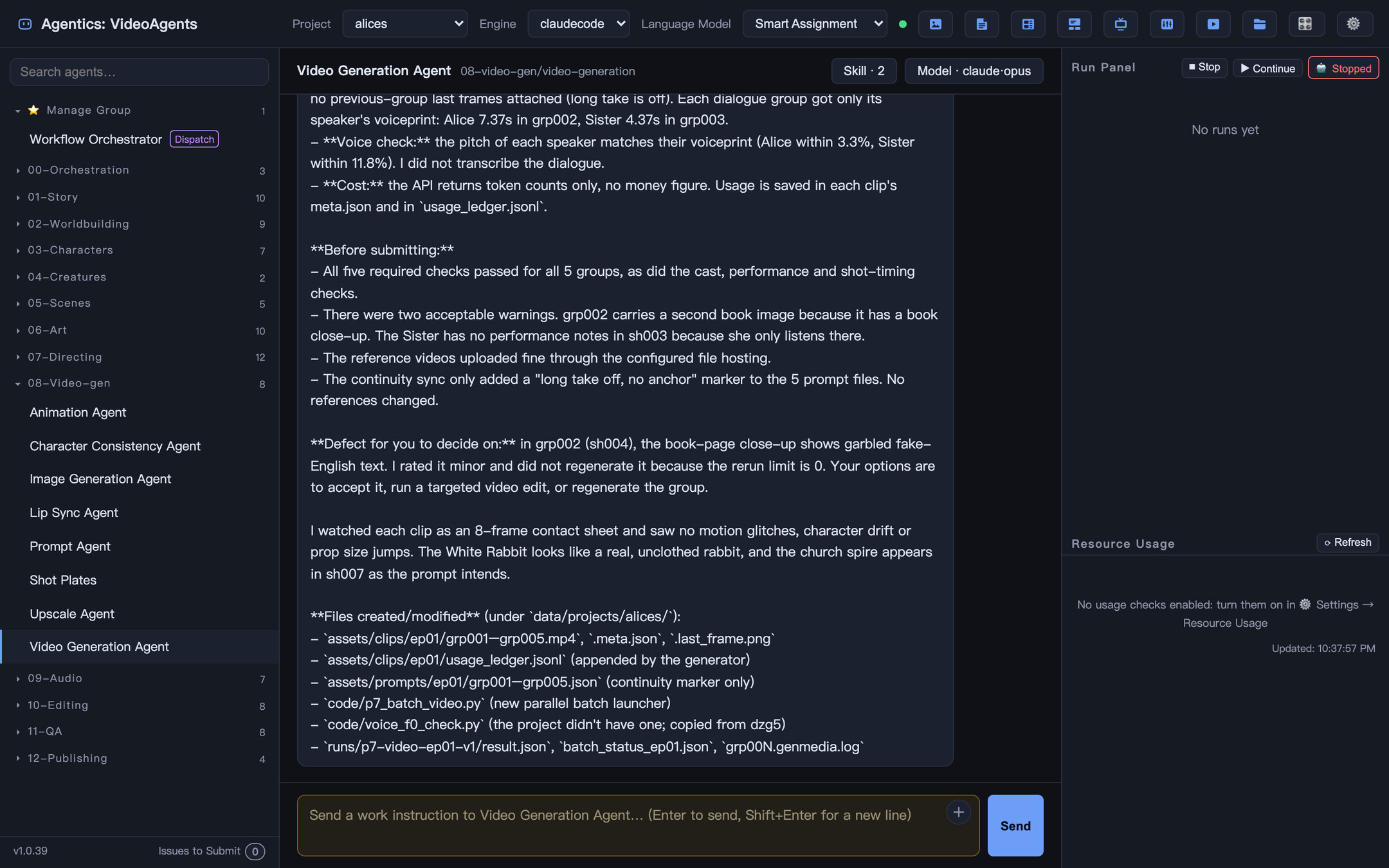Collapse the 08-Video-gen group

tap(140, 383)
